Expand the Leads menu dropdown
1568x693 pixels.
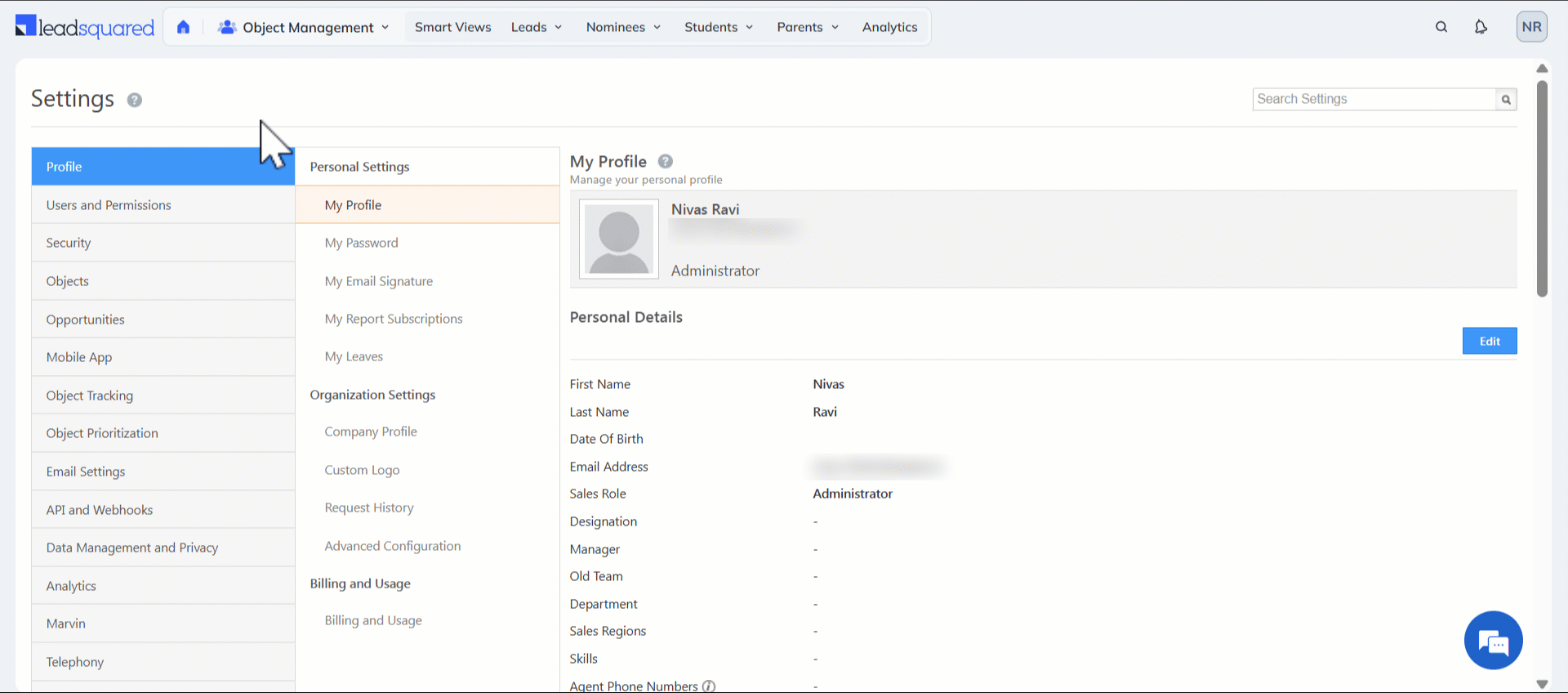537,27
